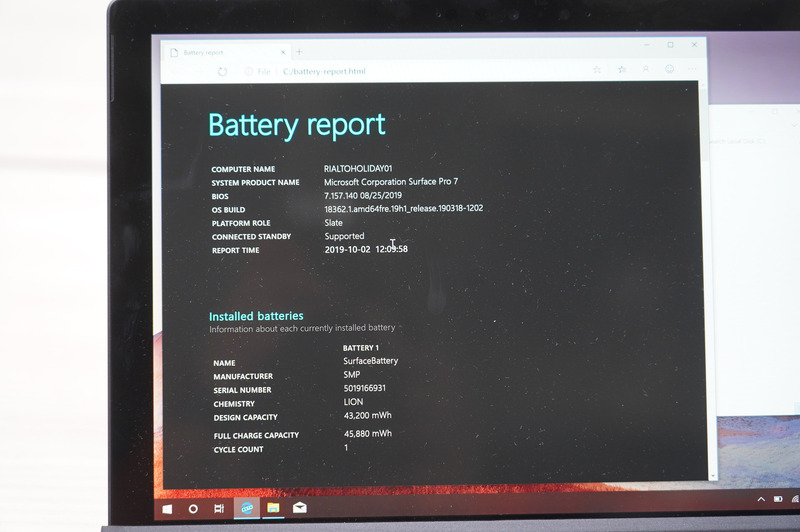Open the Mail app on the taskbar
Image resolution: width=800 pixels, height=532 pixels.
pos(299,507)
